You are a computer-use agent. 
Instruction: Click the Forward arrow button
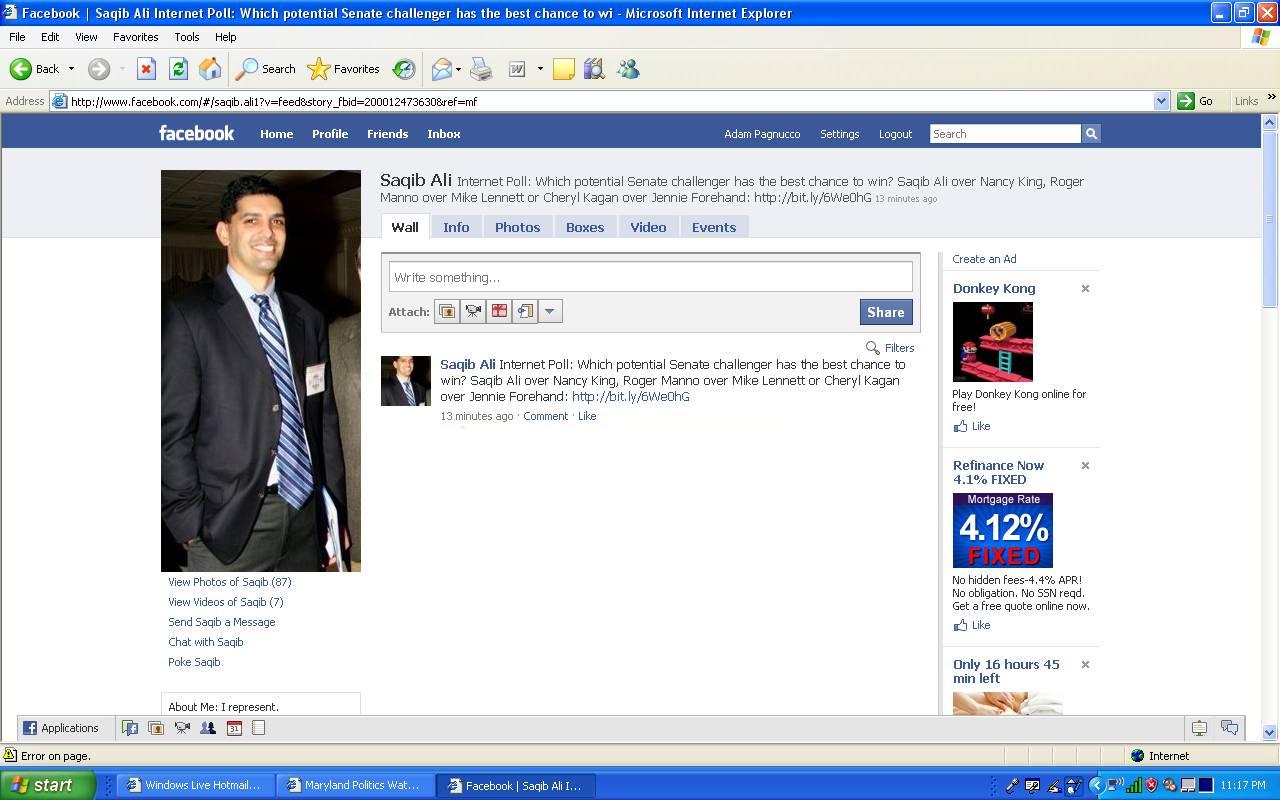click(x=98, y=69)
